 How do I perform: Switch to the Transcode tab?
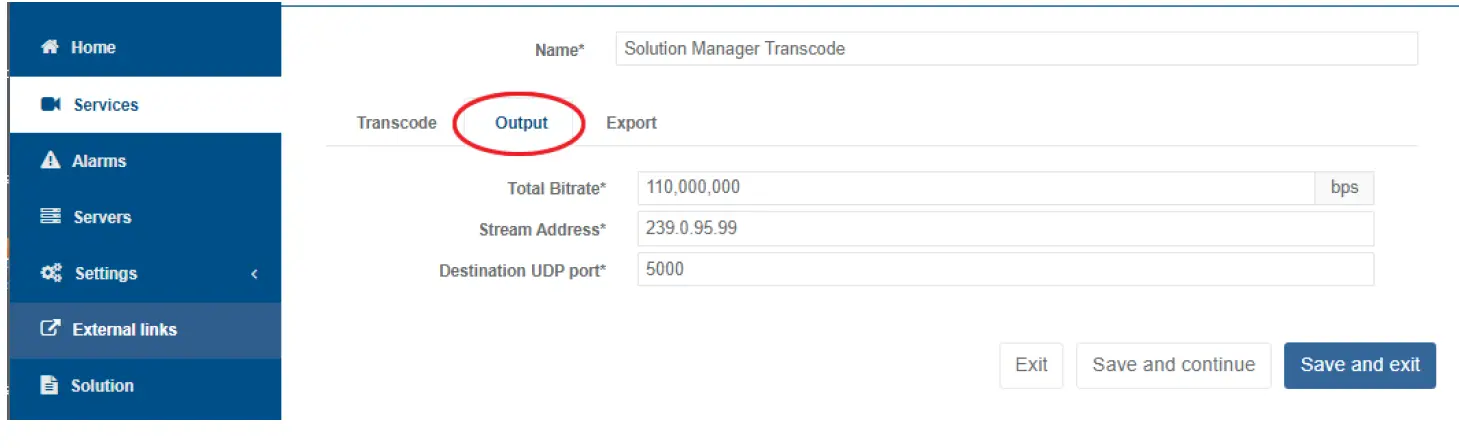(x=396, y=123)
